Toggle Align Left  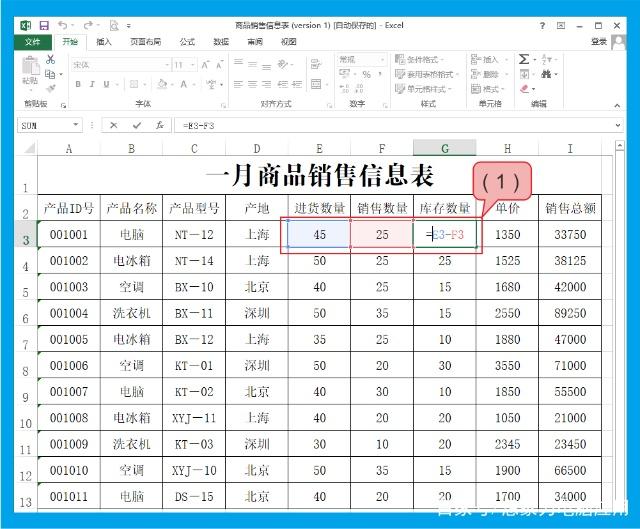tap(239, 84)
